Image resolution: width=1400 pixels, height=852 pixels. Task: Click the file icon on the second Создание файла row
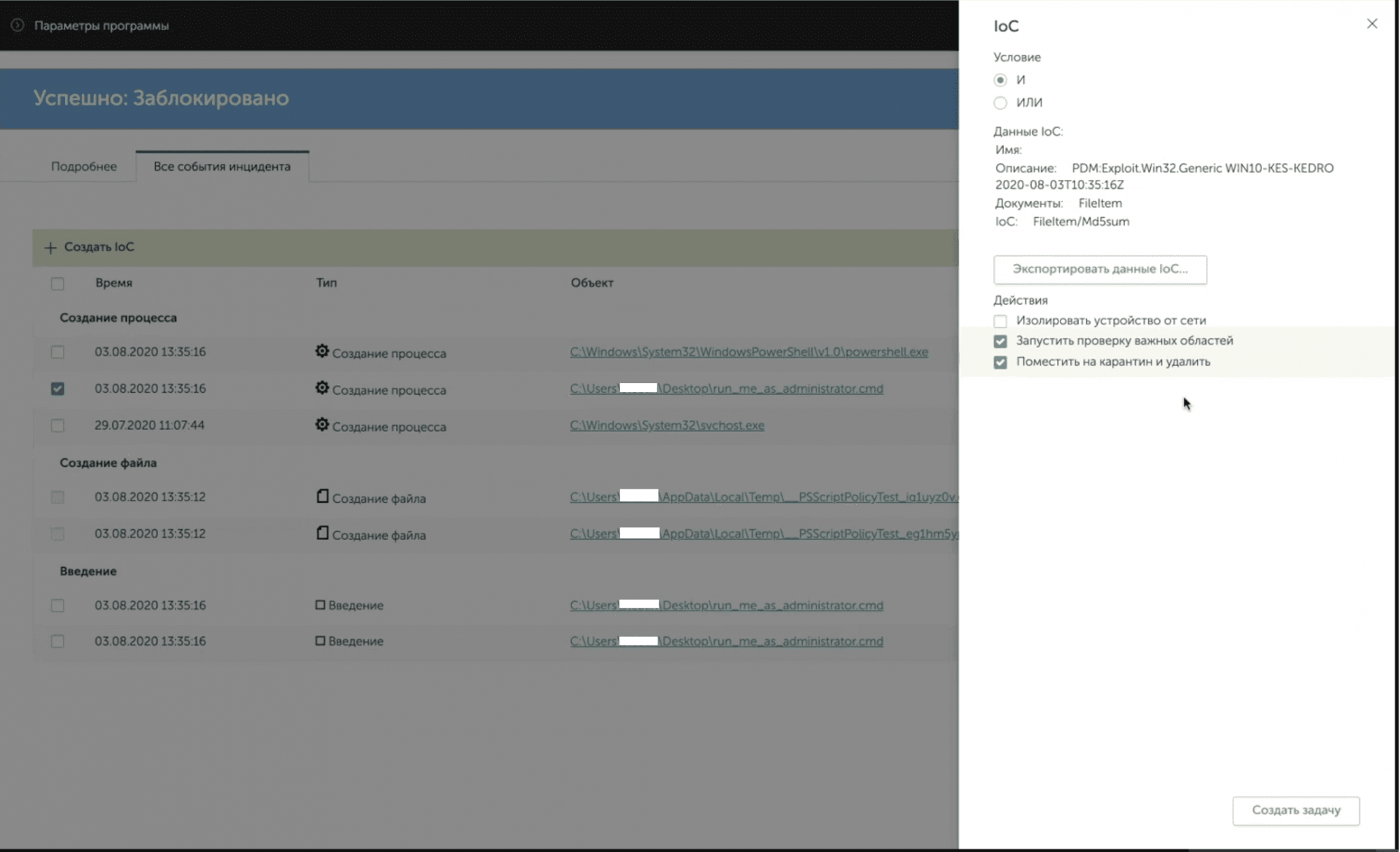pos(322,533)
